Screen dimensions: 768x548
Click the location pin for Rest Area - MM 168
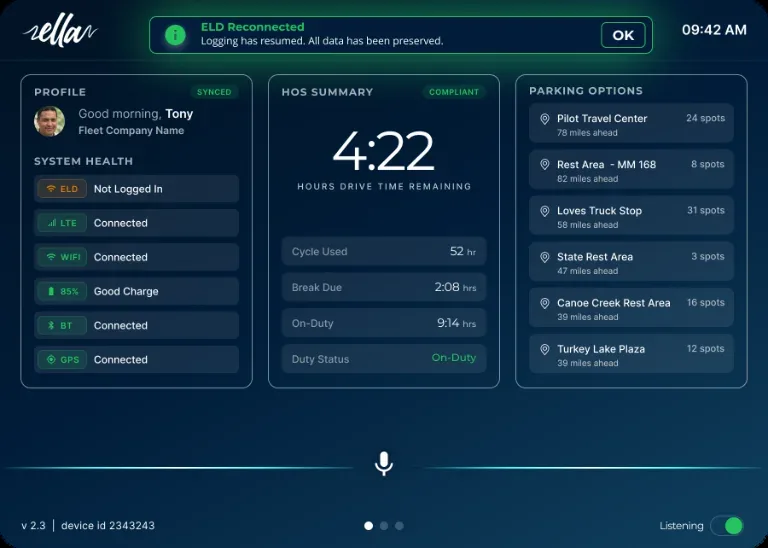pos(544,165)
